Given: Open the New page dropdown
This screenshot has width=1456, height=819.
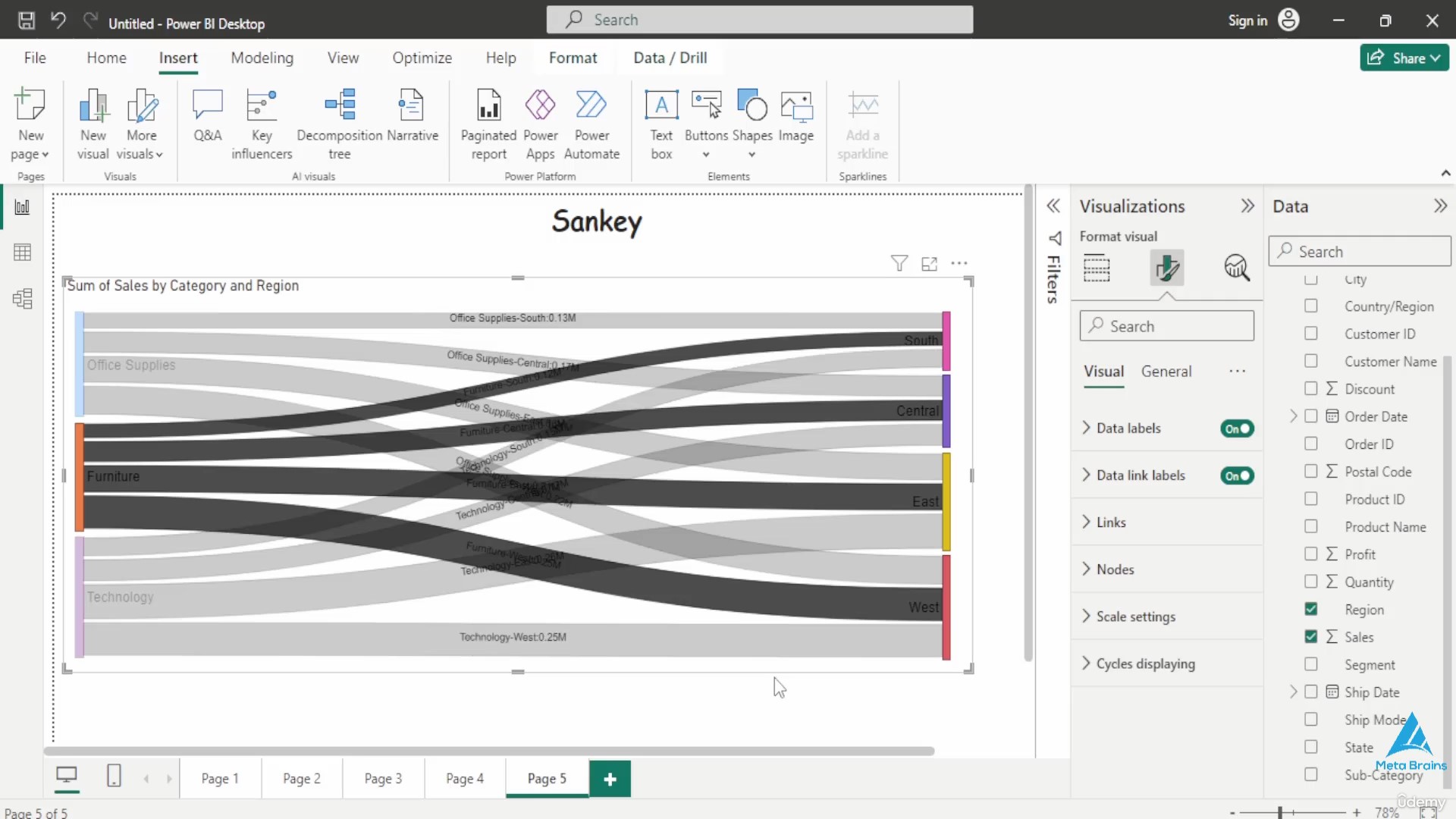Looking at the screenshot, I should 30,124.
